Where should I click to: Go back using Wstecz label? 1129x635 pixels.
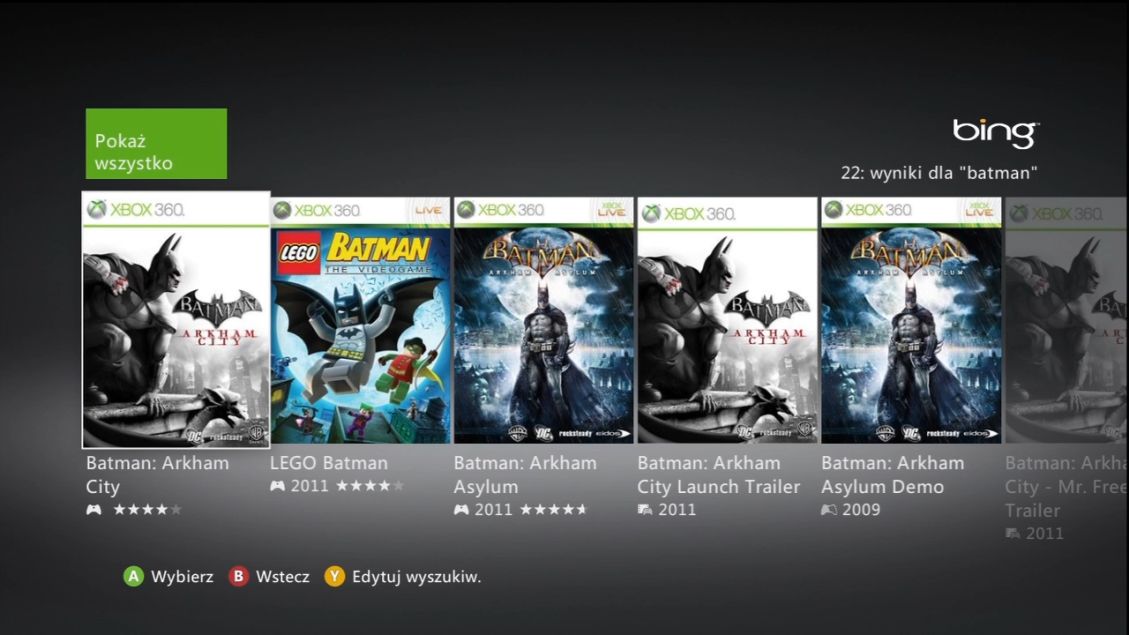(282, 577)
